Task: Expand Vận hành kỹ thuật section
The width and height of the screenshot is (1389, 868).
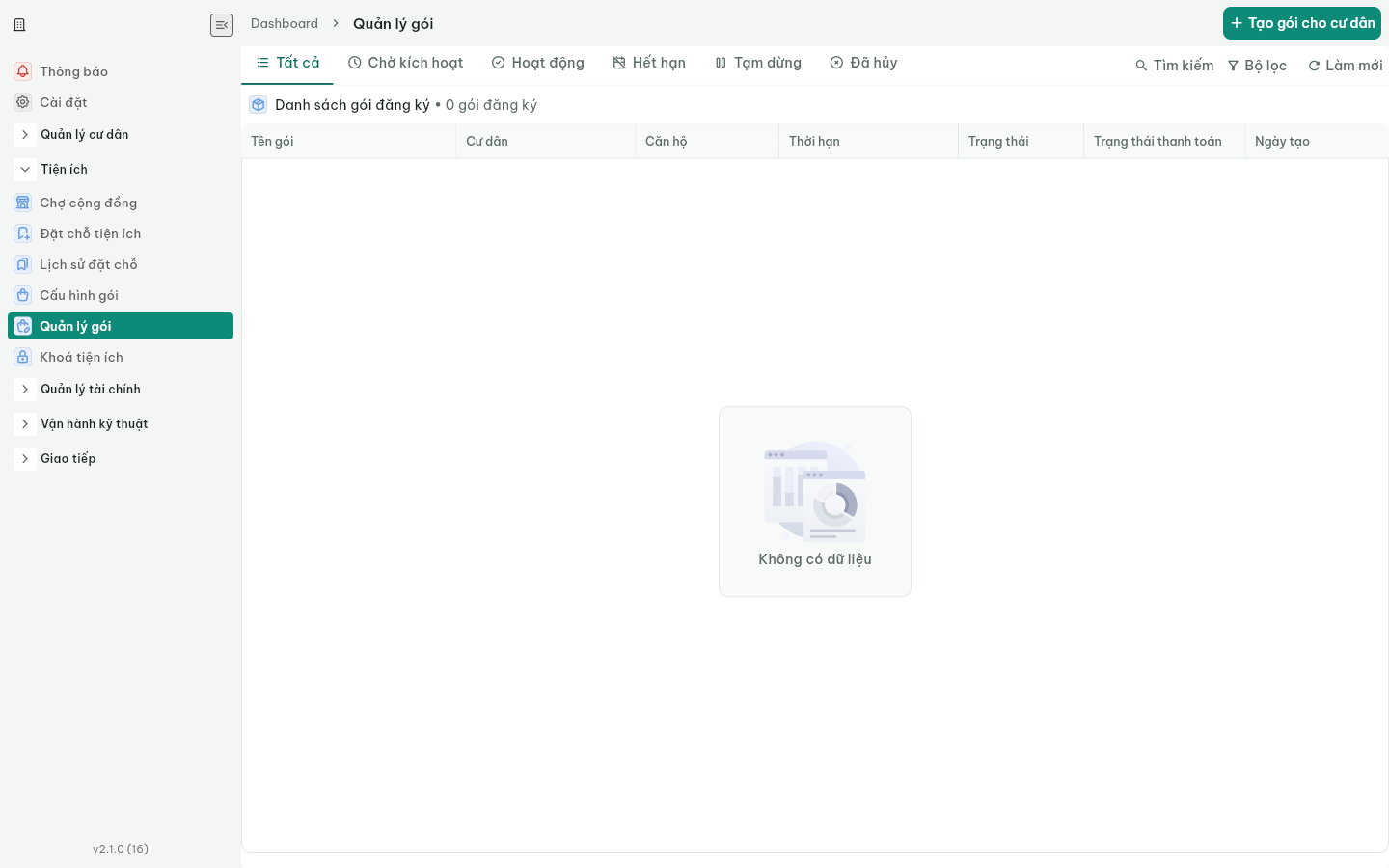Action: tap(25, 424)
